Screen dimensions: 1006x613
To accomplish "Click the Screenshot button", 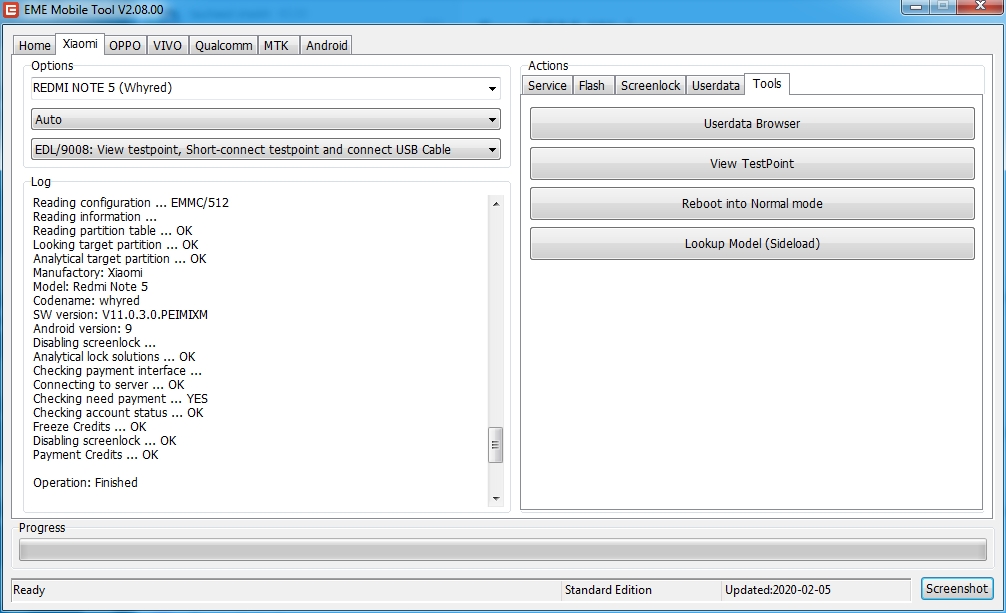I will click(x=957, y=589).
